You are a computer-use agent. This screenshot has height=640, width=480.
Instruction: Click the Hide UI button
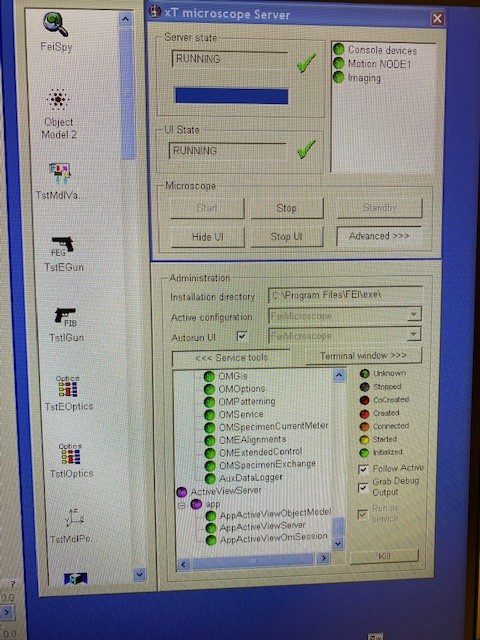207,237
